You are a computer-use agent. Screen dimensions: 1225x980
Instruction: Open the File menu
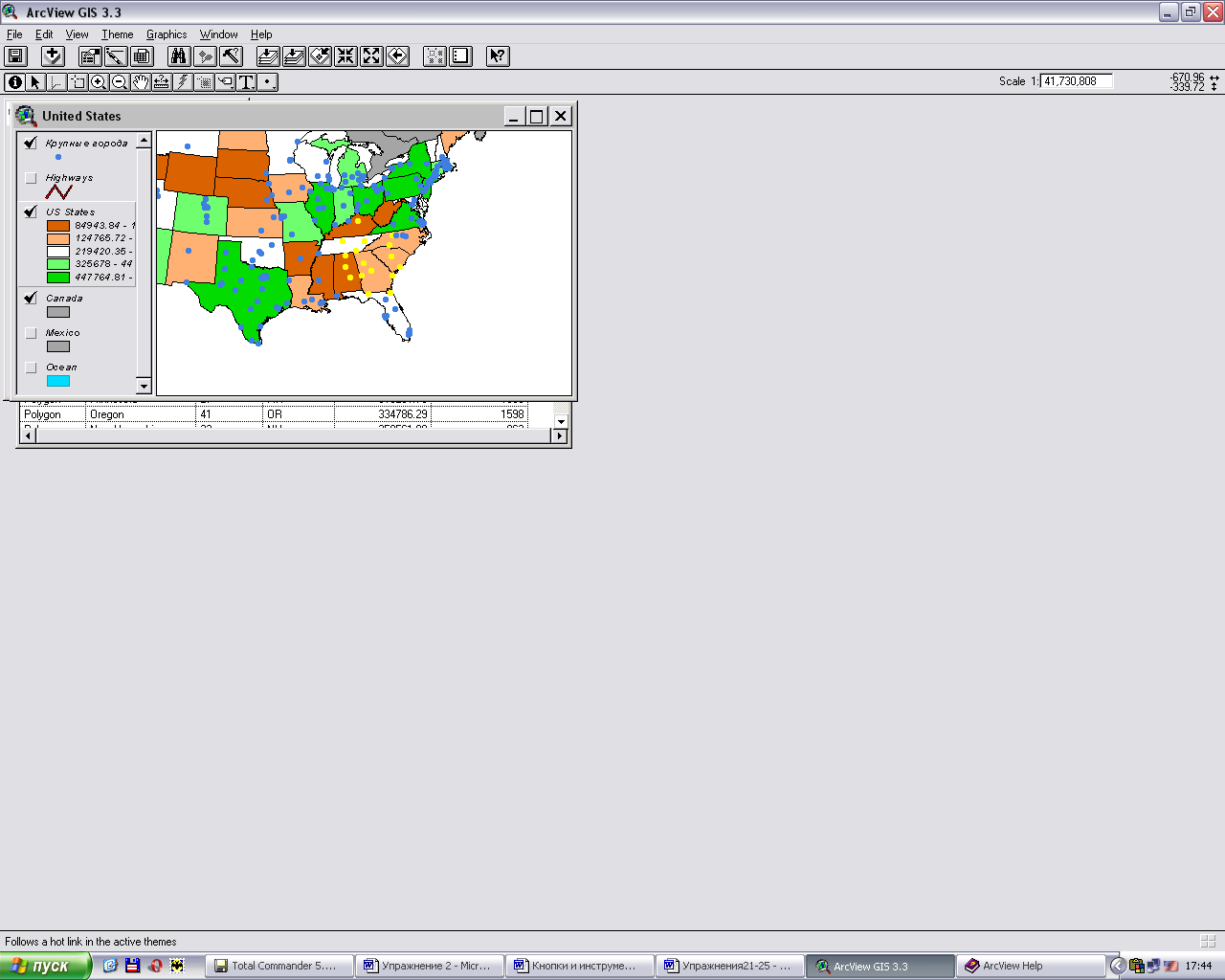click(14, 34)
